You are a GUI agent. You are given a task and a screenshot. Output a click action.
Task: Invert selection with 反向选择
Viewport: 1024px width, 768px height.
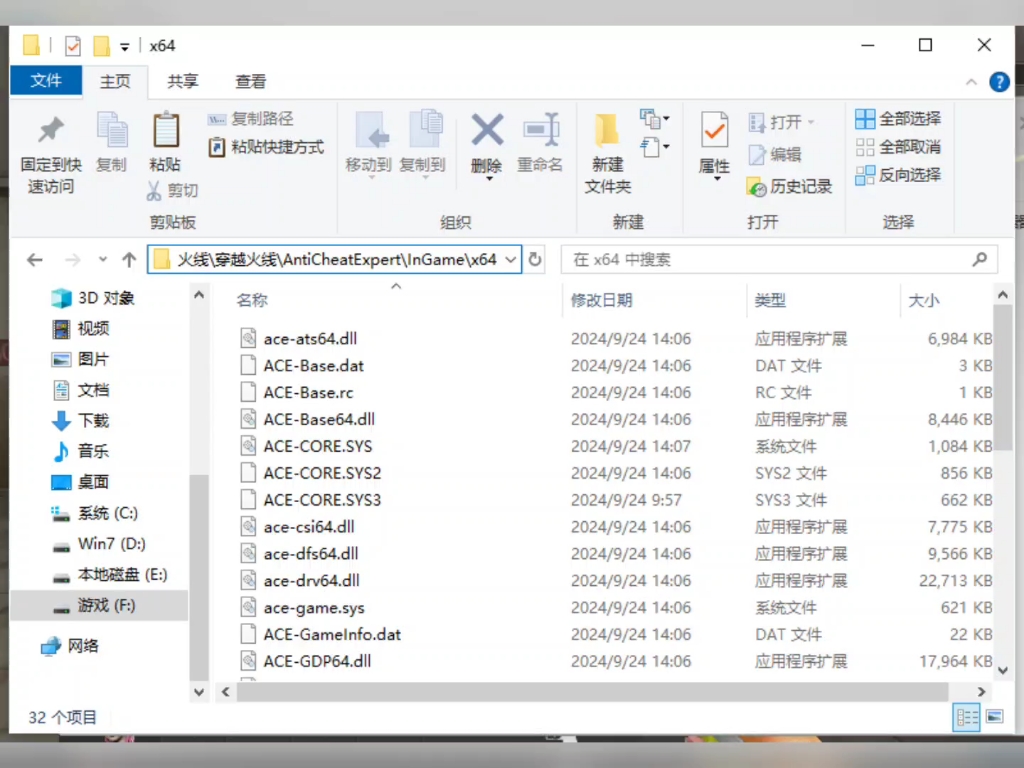(x=900, y=175)
